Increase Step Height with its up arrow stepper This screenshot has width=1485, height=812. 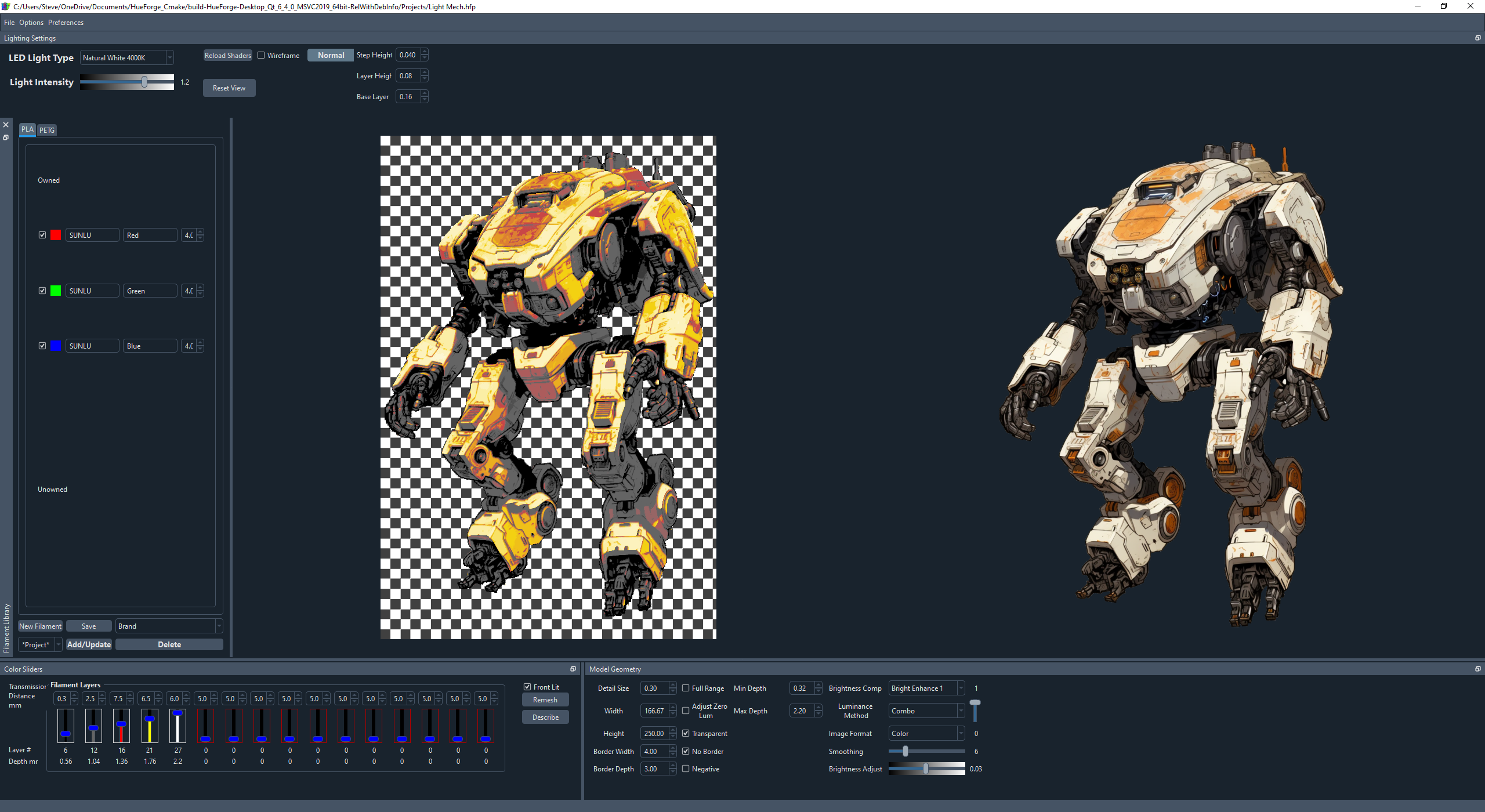click(x=425, y=52)
